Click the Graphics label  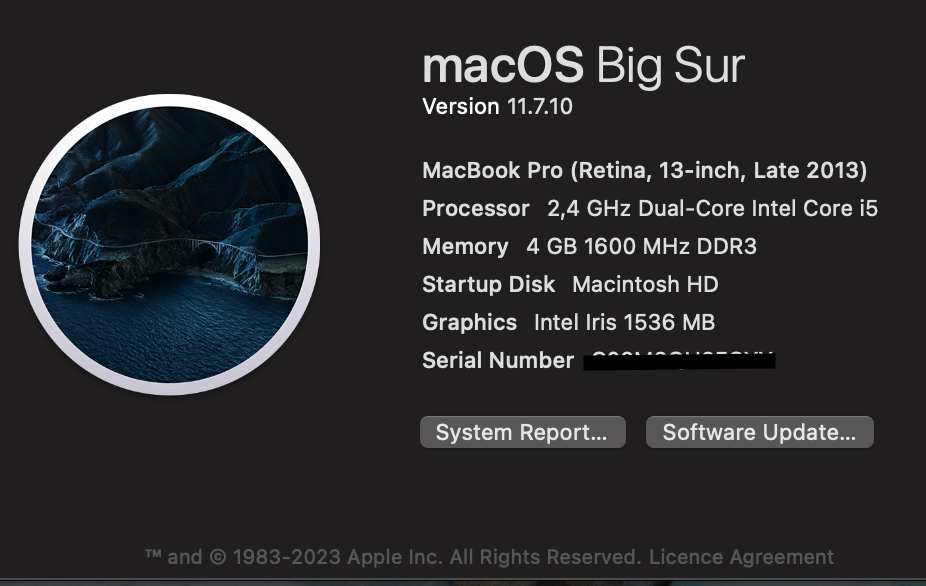[469, 322]
